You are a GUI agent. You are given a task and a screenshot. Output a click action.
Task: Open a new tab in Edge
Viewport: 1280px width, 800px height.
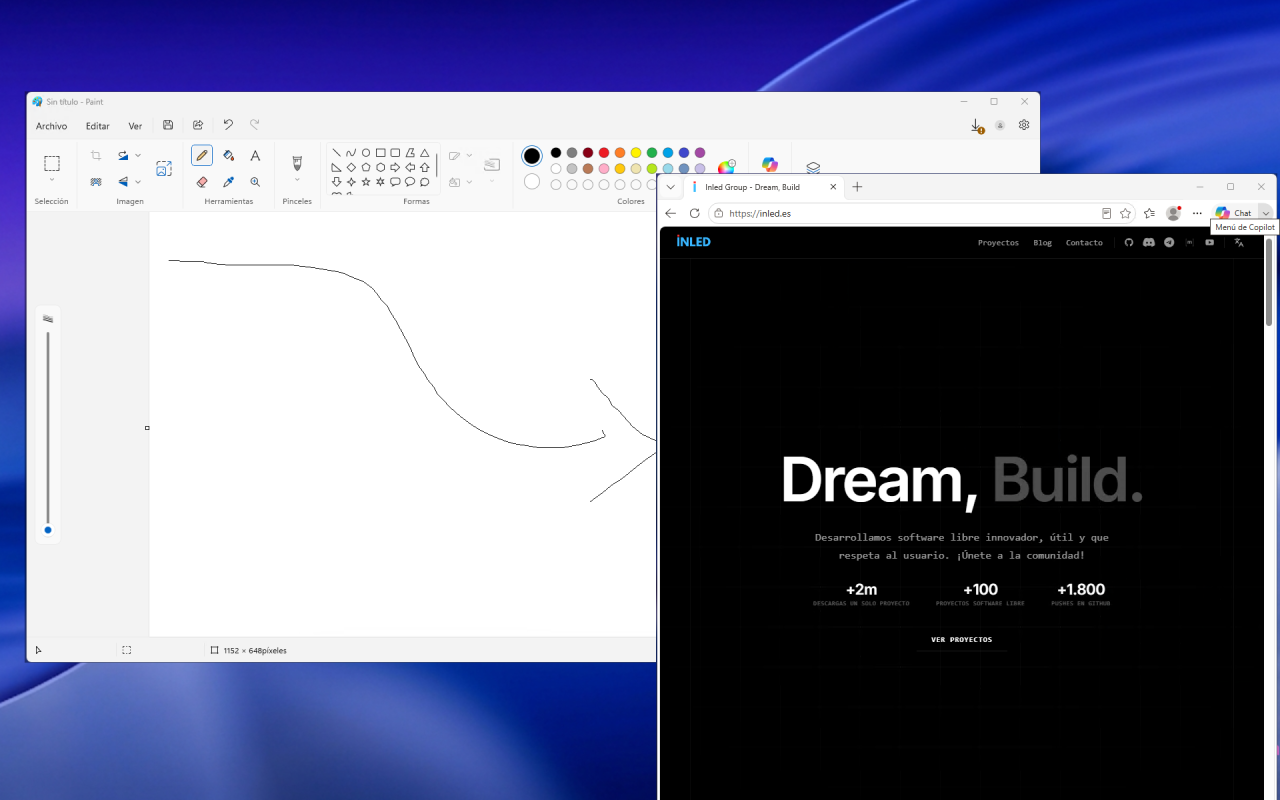click(857, 187)
